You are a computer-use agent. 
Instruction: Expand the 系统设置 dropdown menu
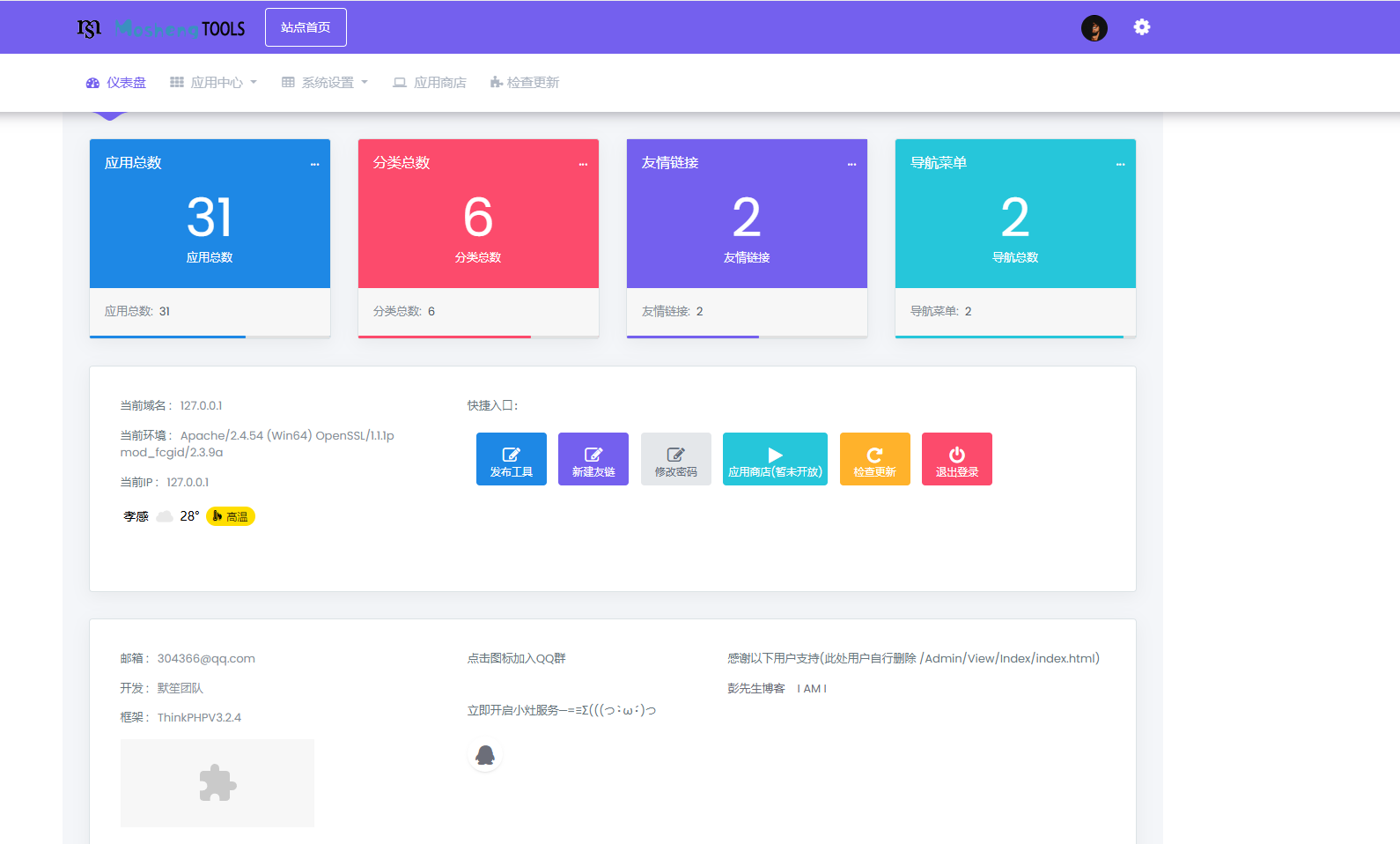click(325, 83)
